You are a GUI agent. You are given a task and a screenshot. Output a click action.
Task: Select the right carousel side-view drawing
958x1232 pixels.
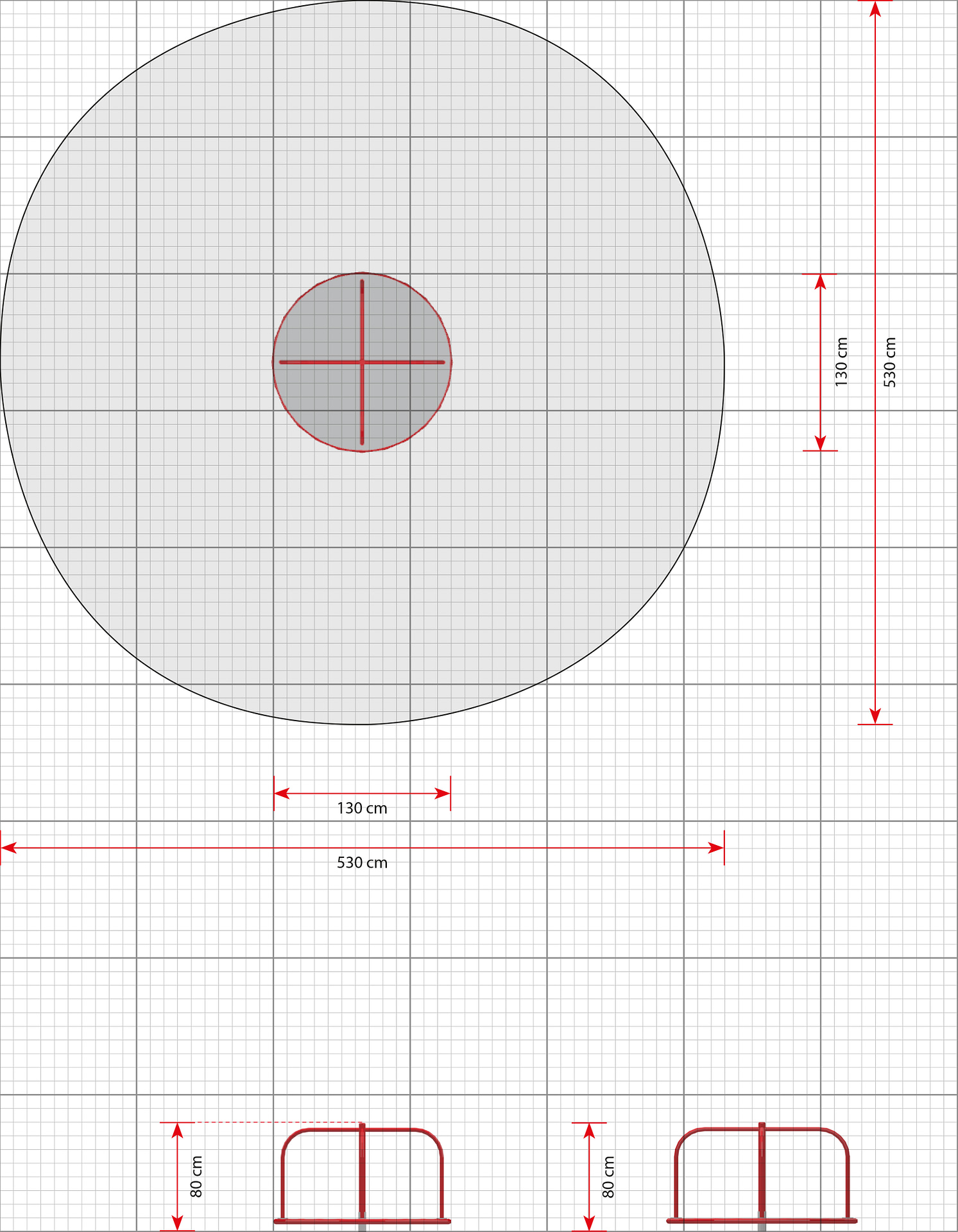click(762, 1176)
